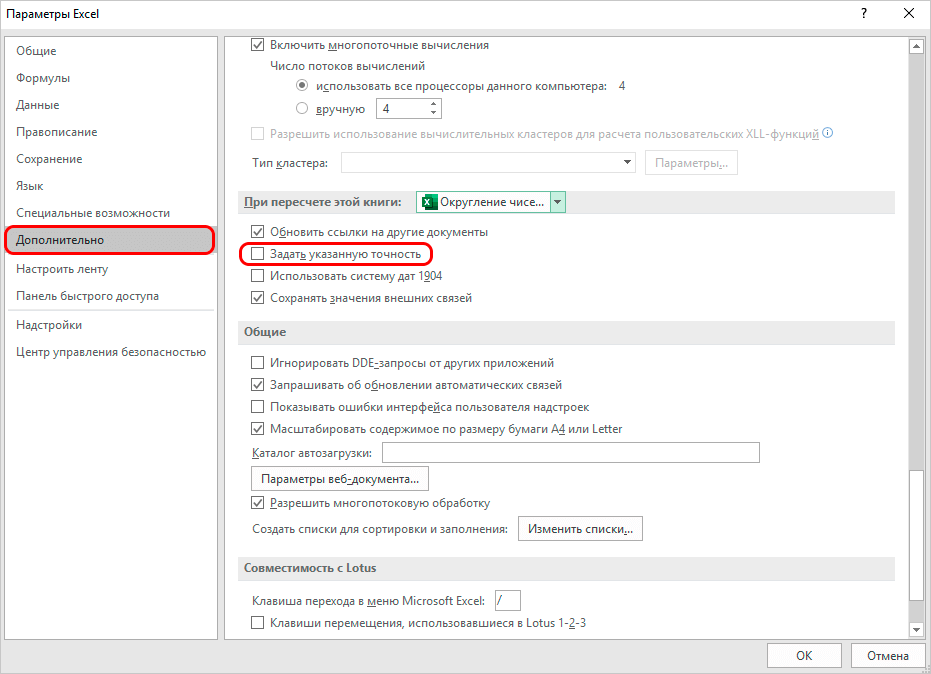Open the Тип кластера combo box
Image resolution: width=931 pixels, height=674 pixels.
tap(488, 162)
